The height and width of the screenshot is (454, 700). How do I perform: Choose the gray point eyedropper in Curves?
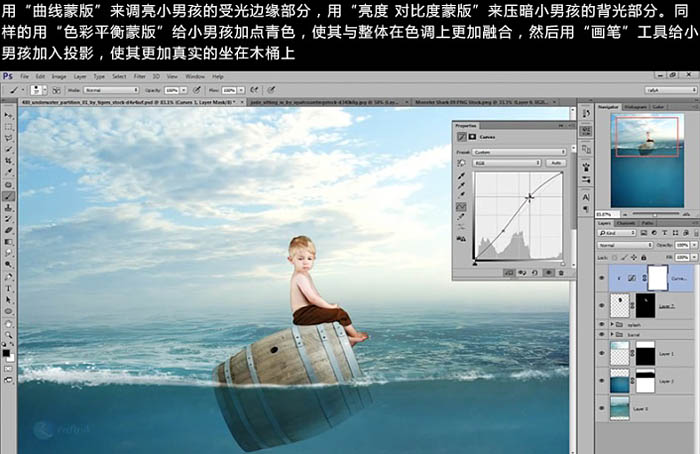[461, 185]
